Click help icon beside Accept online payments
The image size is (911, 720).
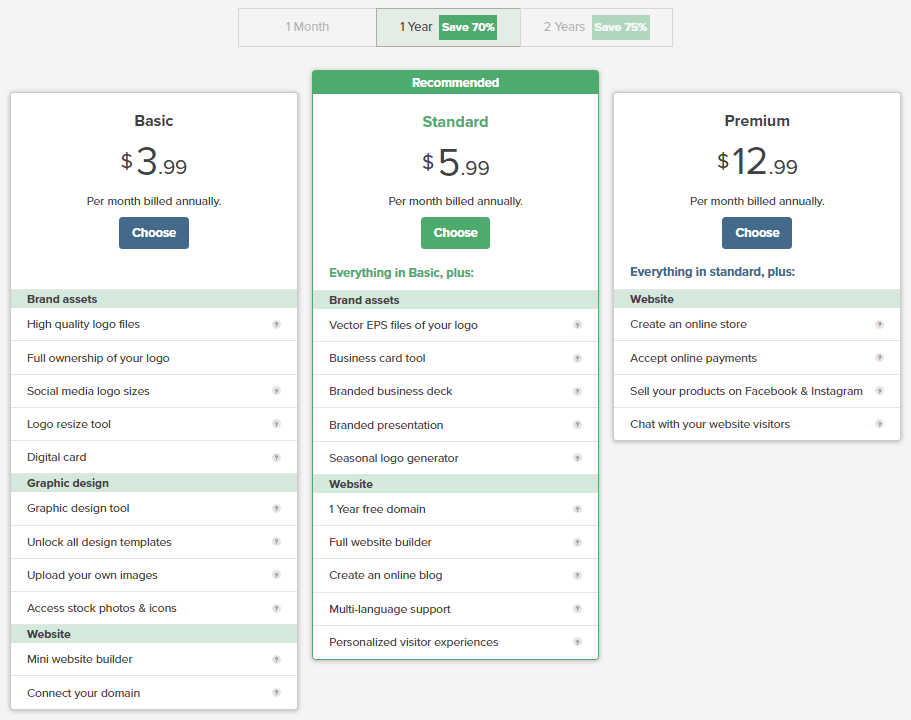(x=879, y=358)
